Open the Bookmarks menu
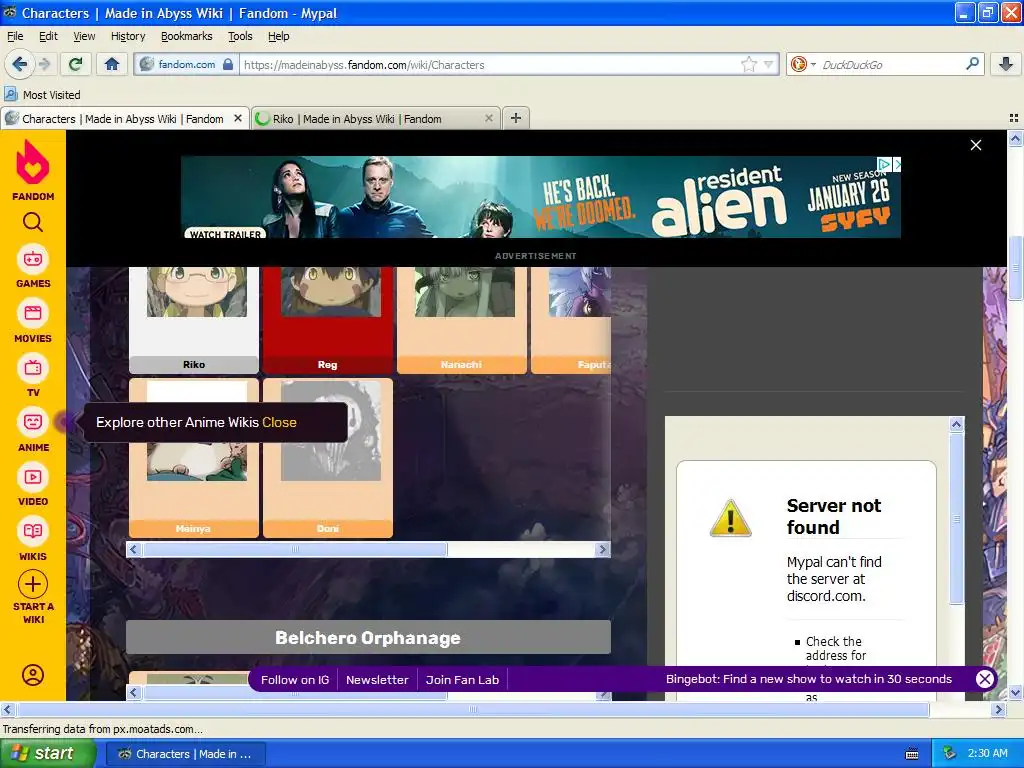 pos(187,36)
